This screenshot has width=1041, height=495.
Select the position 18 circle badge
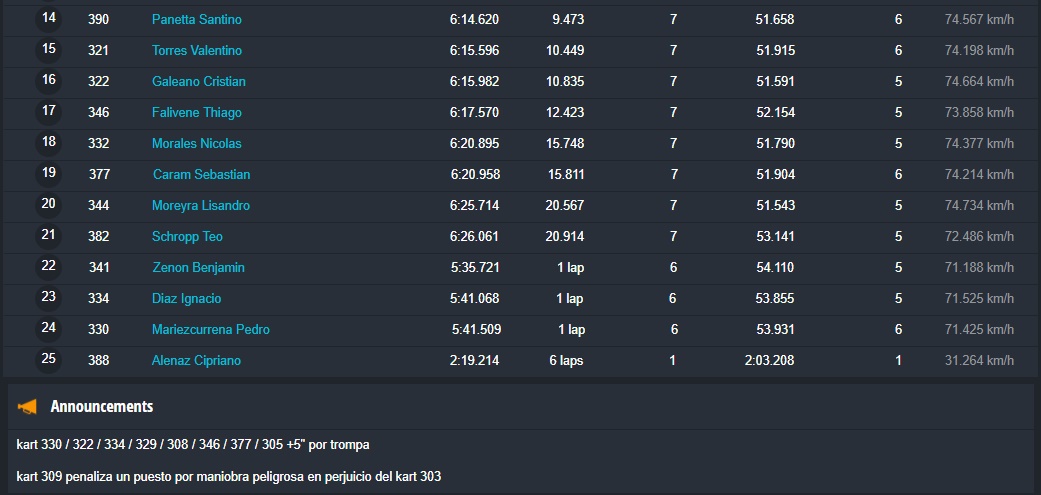point(49,142)
